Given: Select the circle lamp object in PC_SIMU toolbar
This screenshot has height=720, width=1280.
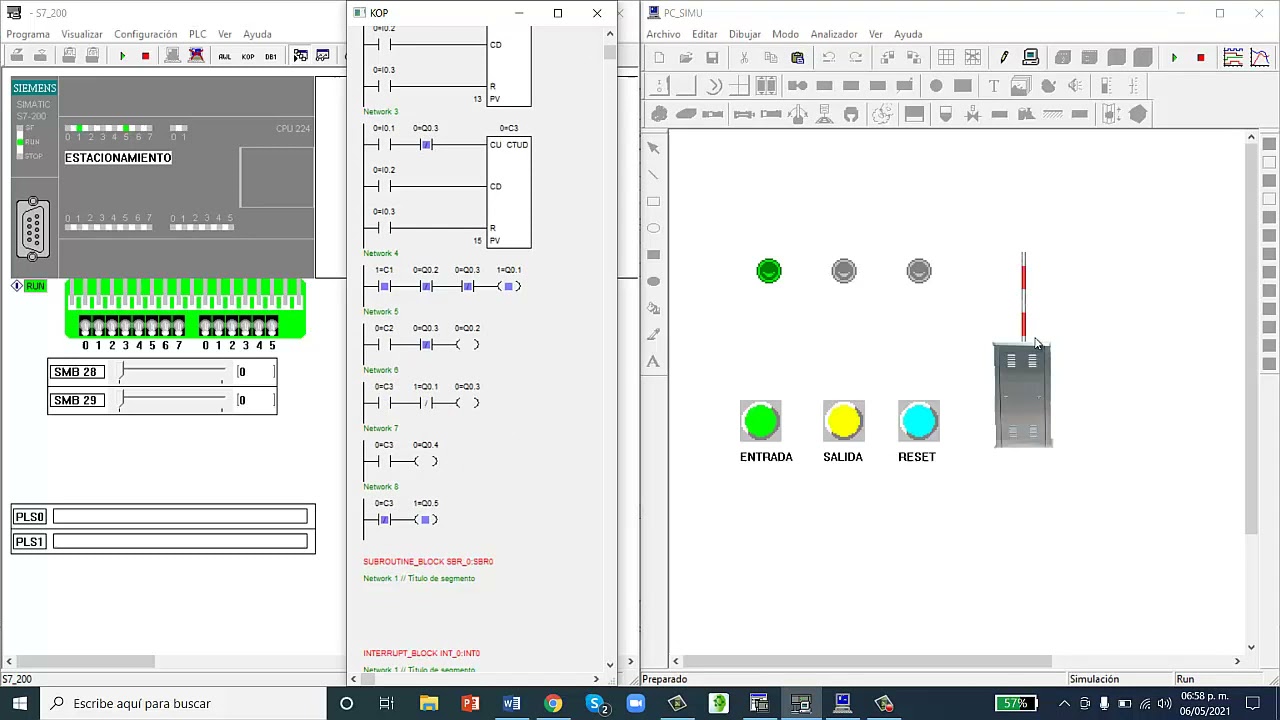Looking at the screenshot, I should pyautogui.click(x=936, y=86).
